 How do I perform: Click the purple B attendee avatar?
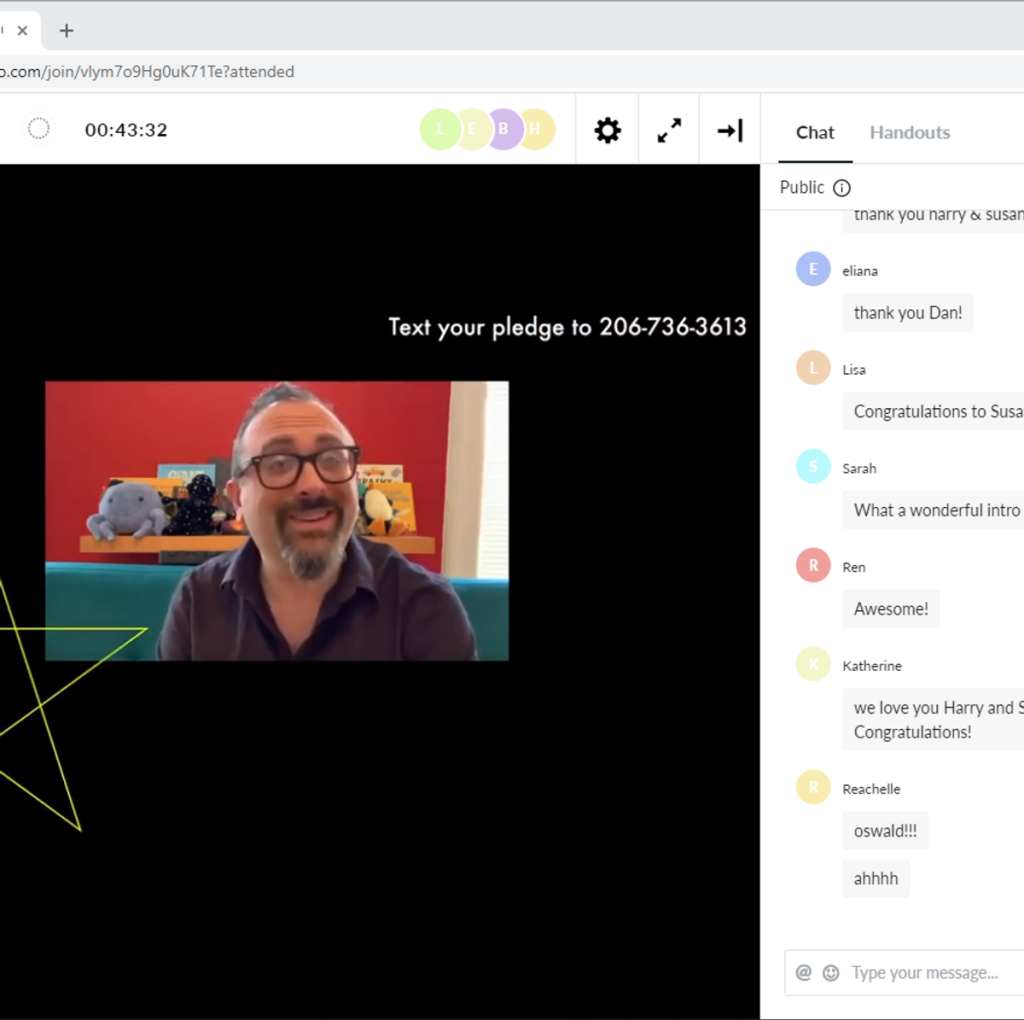coord(504,129)
